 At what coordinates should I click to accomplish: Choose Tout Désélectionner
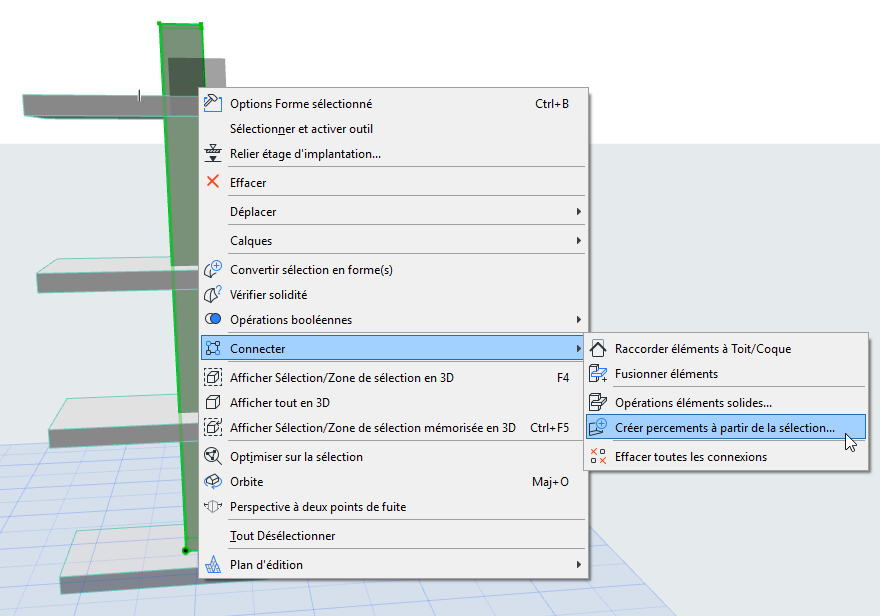point(394,536)
